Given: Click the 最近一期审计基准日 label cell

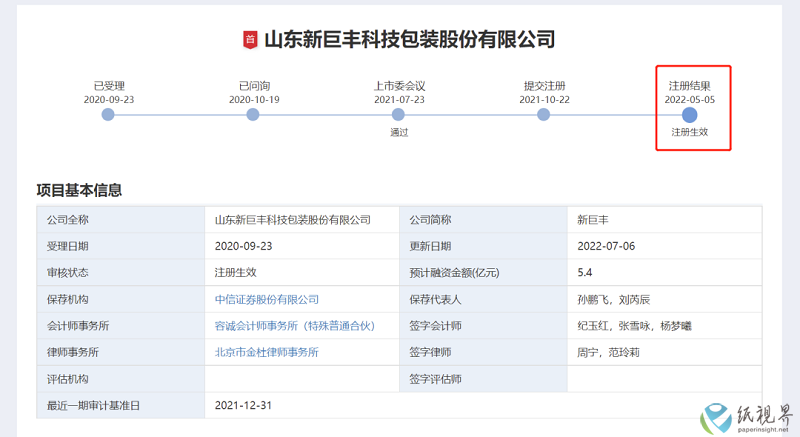Looking at the screenshot, I should tap(120, 405).
